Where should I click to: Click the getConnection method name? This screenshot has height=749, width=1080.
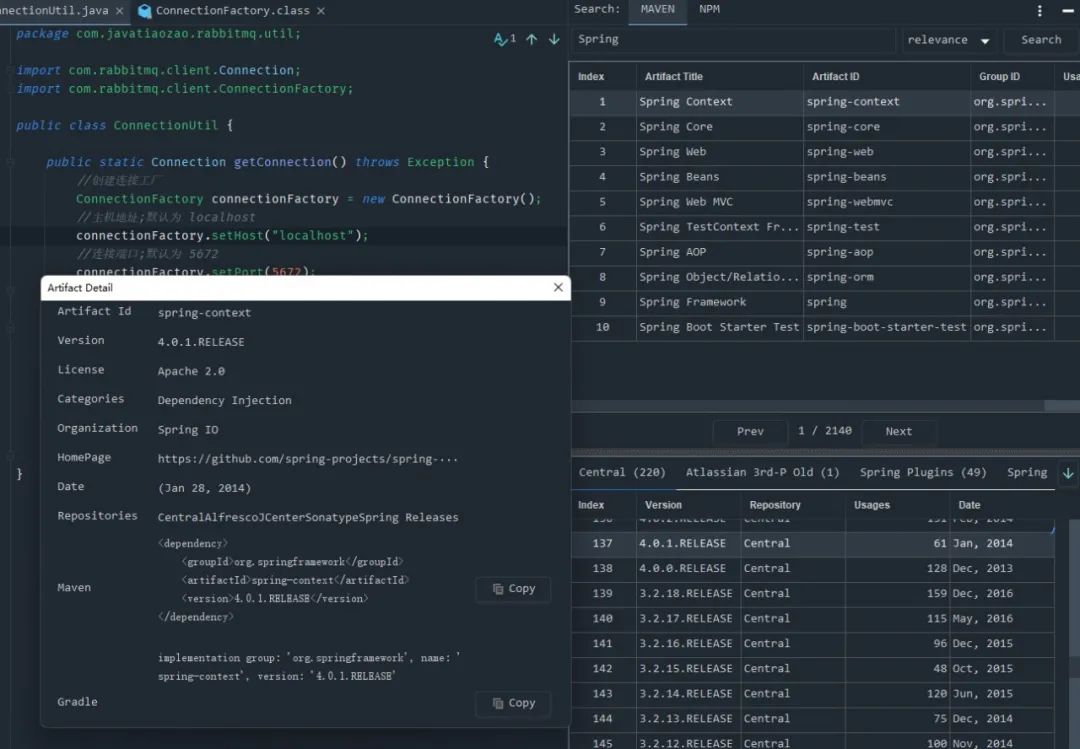pyautogui.click(x=282, y=162)
